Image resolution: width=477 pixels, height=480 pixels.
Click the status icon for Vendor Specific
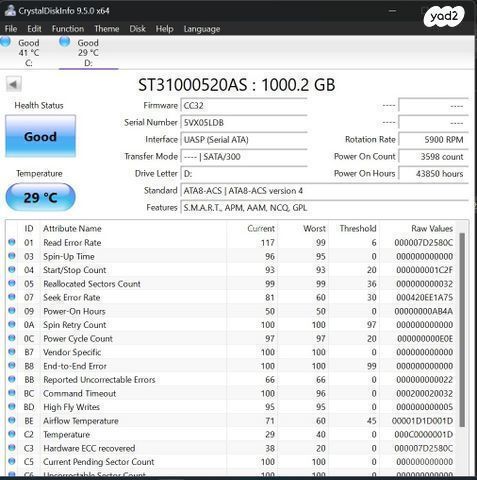coord(12,351)
